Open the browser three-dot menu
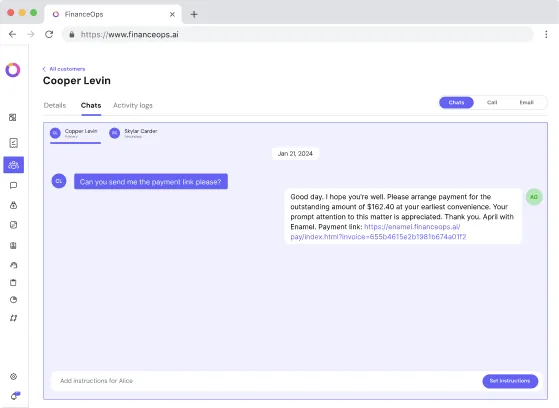559x408 pixels. click(x=546, y=34)
